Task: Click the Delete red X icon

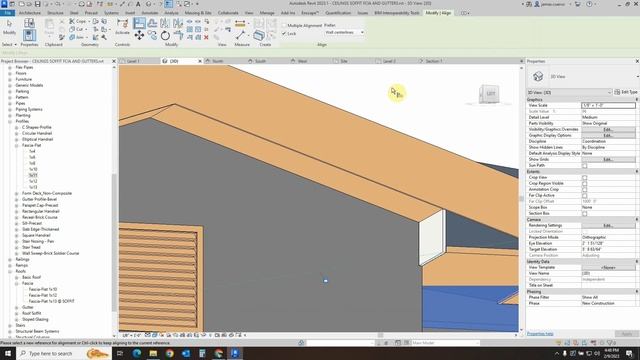Action: [x=206, y=37]
